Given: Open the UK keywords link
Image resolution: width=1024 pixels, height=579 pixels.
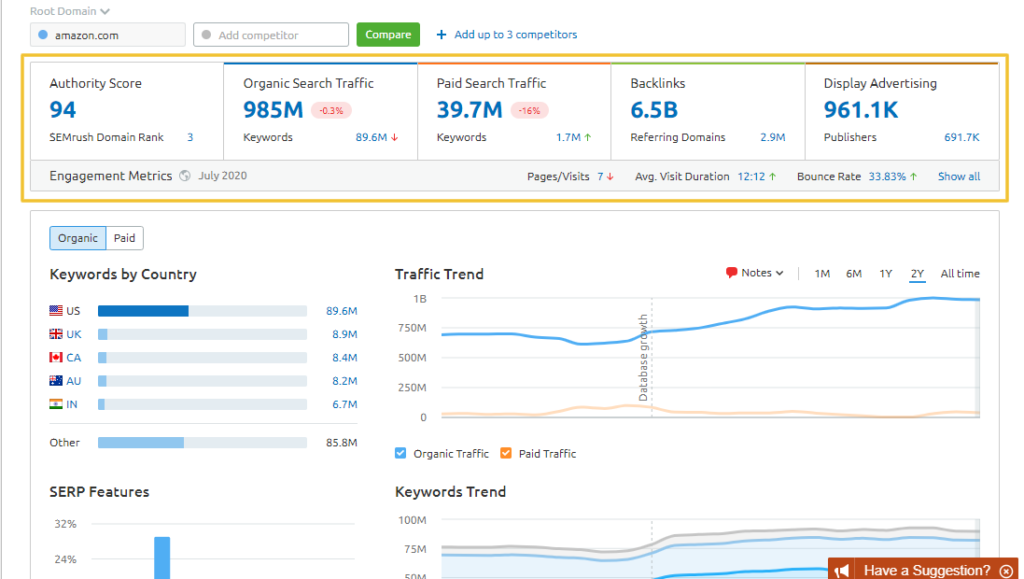Looking at the screenshot, I should tap(74, 334).
